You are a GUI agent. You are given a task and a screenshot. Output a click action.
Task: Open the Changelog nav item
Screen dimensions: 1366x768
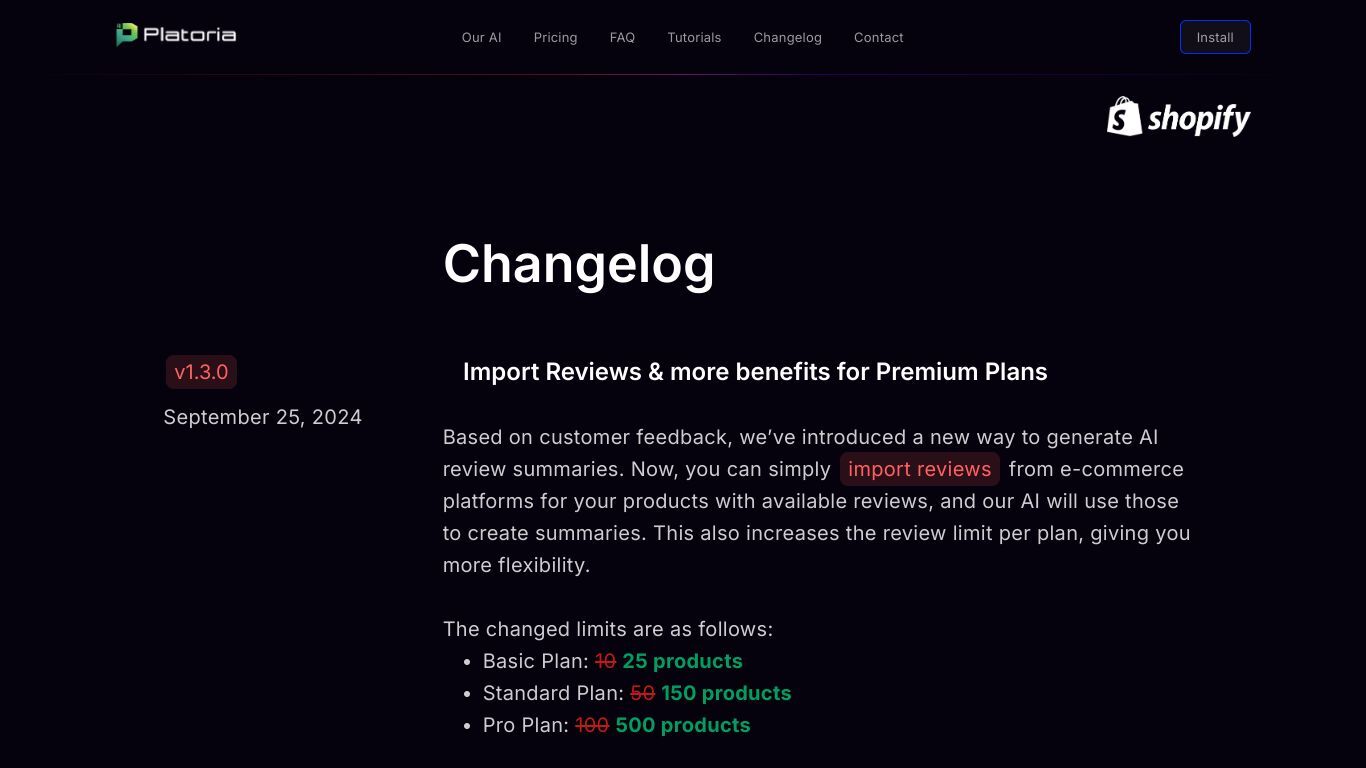(x=787, y=37)
